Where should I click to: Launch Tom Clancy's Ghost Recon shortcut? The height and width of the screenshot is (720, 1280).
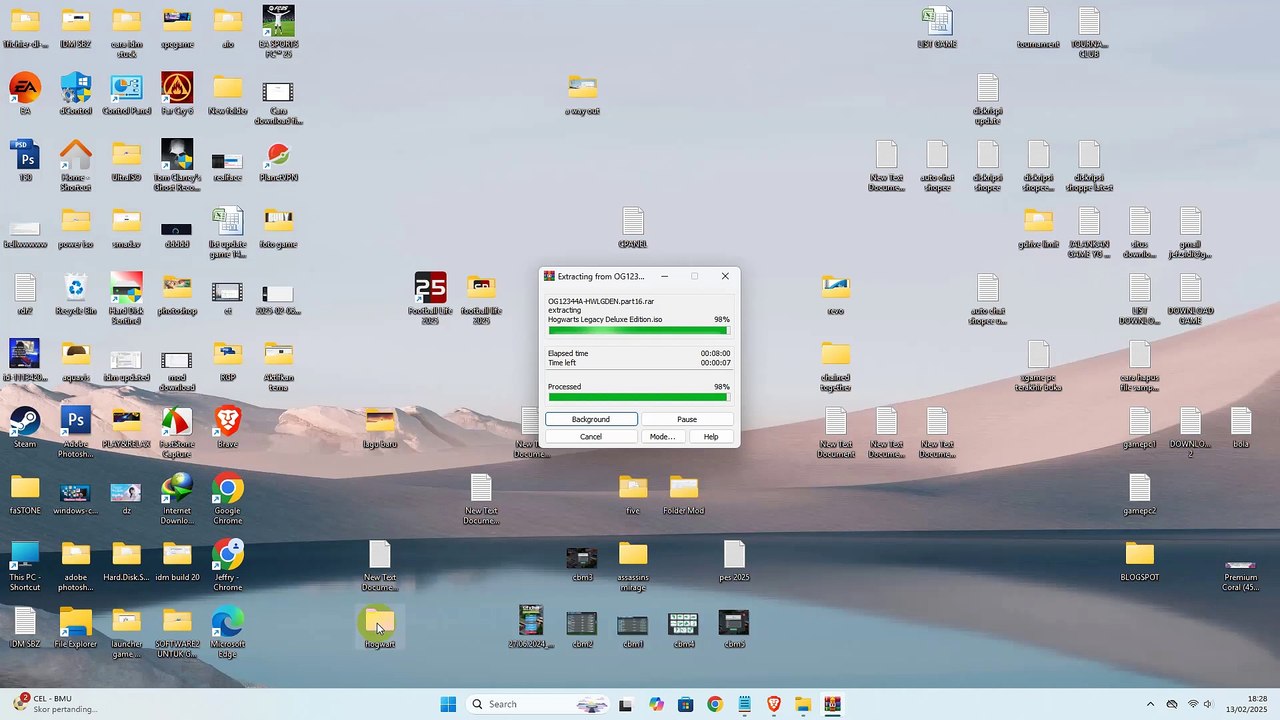pos(177,165)
